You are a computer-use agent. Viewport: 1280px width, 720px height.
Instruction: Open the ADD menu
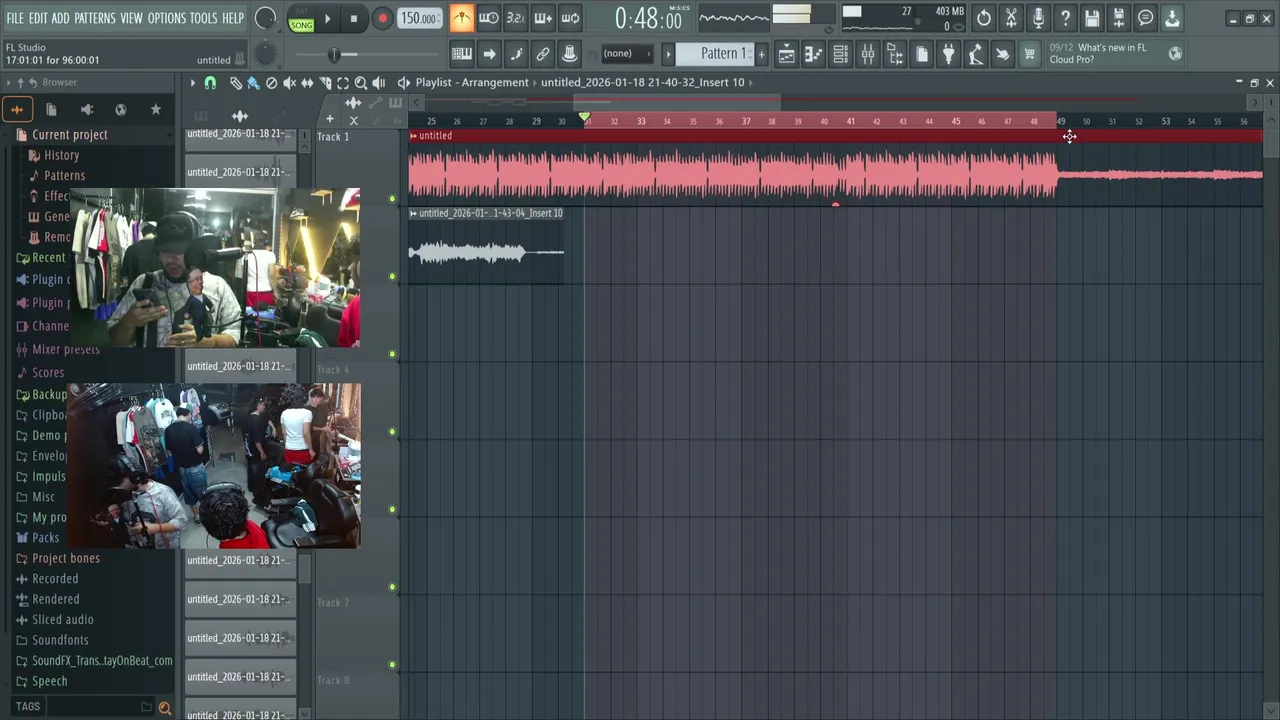pos(61,18)
